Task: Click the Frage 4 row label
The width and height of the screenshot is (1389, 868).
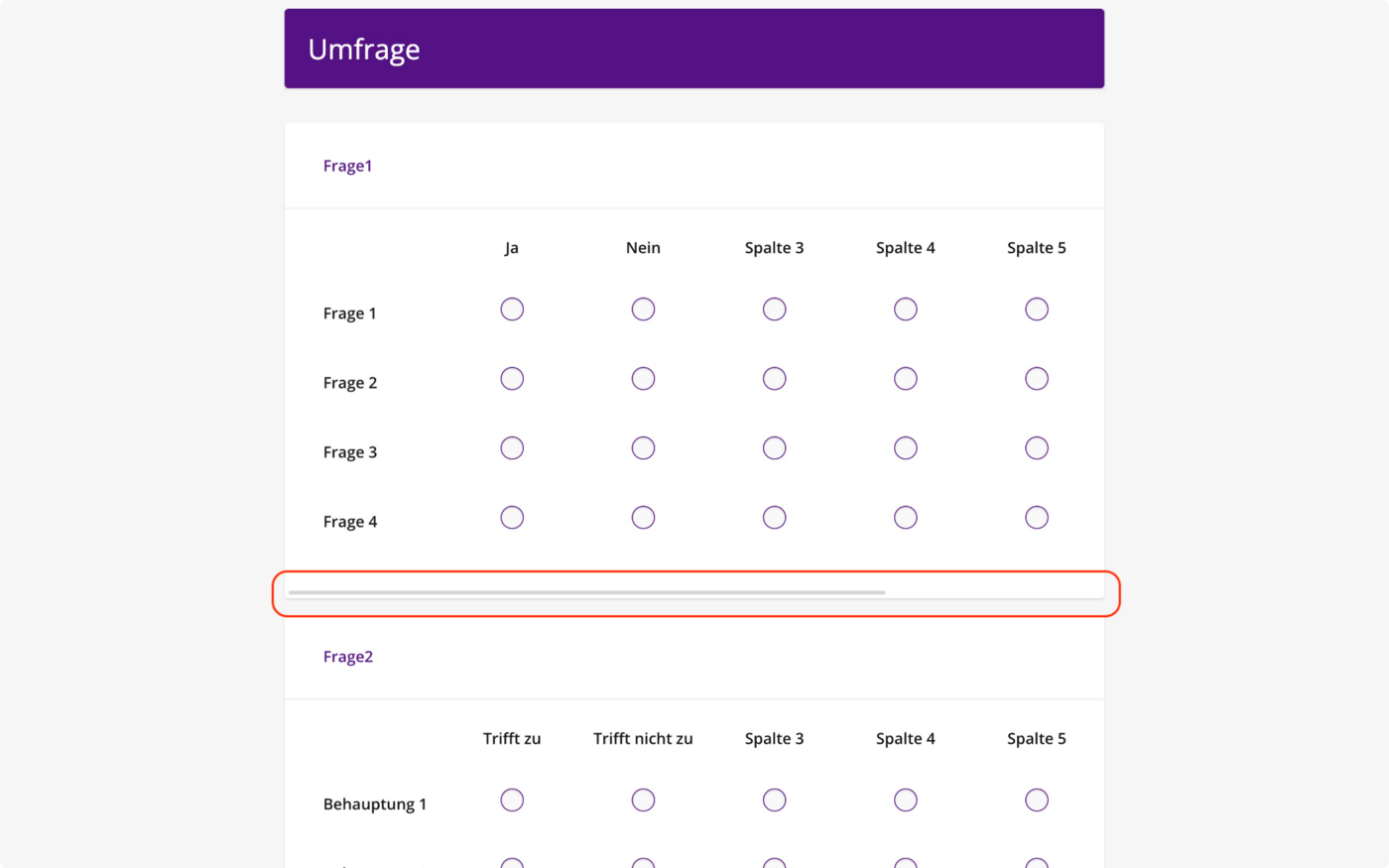Action: [x=350, y=522]
